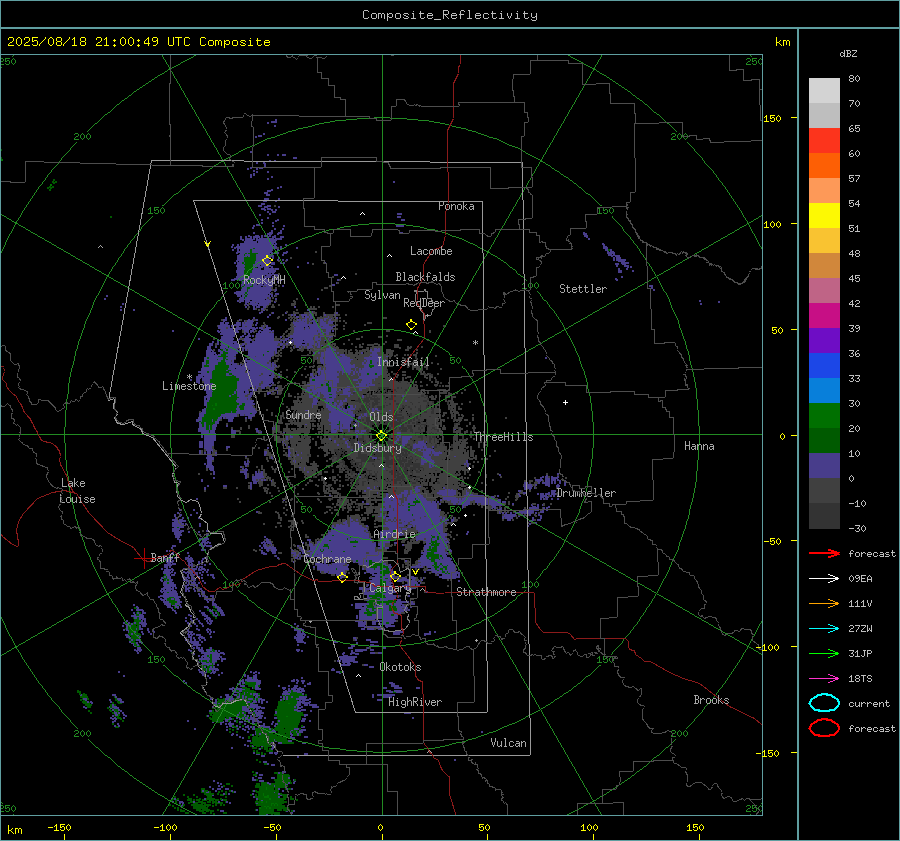The height and width of the screenshot is (841, 900).
Task: Click the Brooks city label
Action: (711, 700)
